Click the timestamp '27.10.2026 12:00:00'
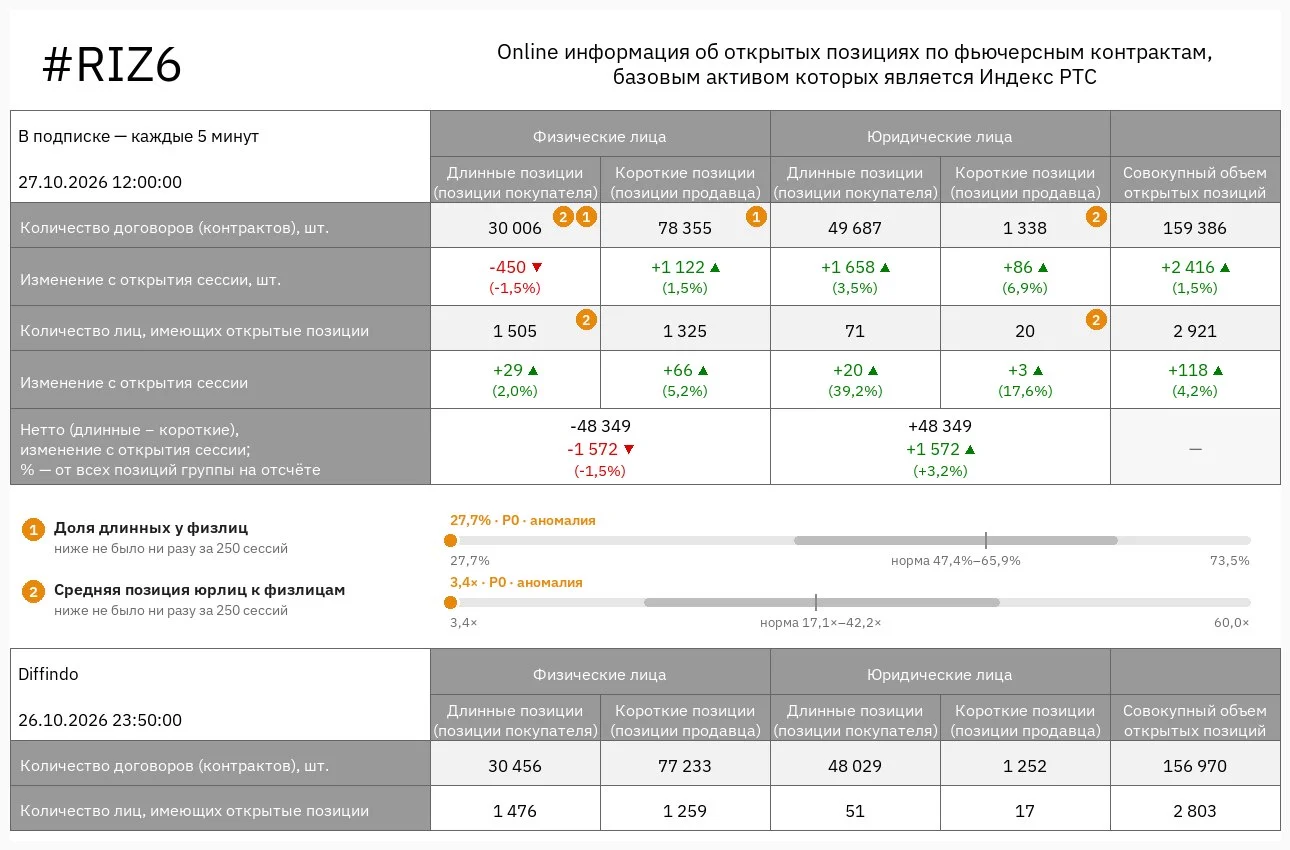This screenshot has height=850, width=1290. (100, 182)
